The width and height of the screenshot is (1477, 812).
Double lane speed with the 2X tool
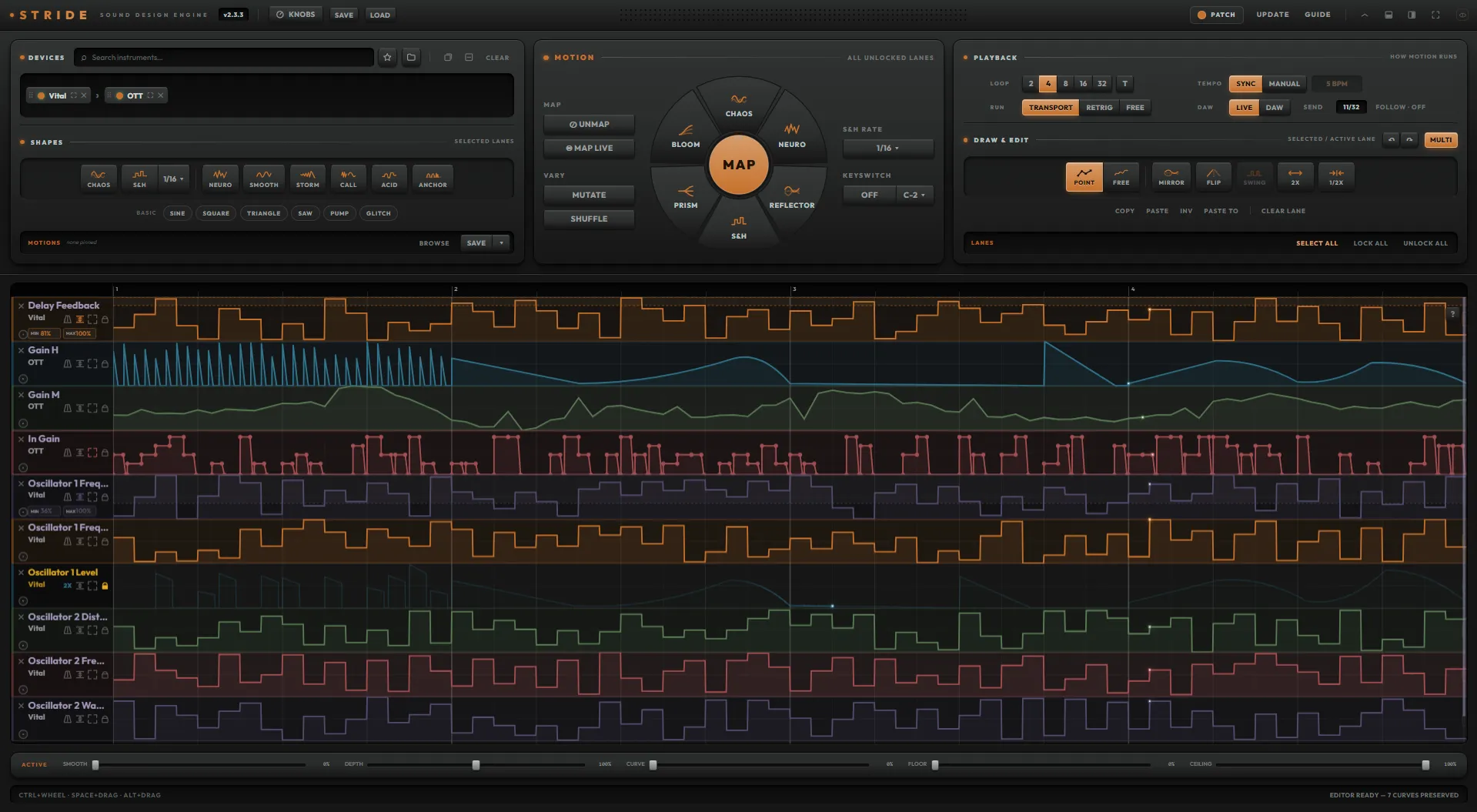click(1295, 176)
